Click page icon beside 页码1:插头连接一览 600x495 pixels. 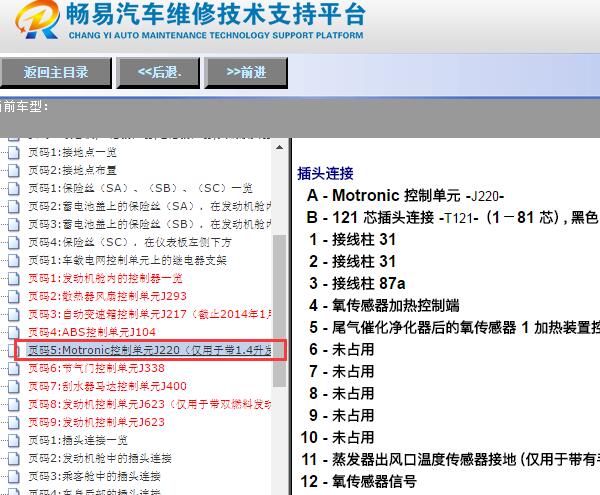tap(14, 440)
